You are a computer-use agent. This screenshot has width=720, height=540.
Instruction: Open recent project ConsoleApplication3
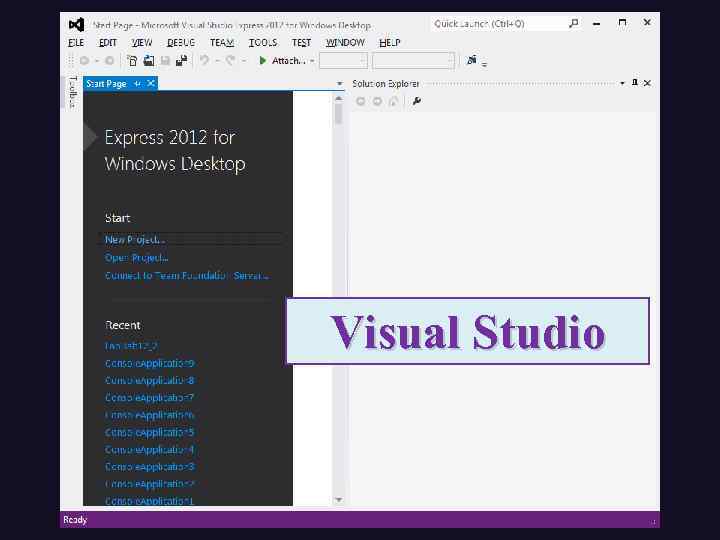(150, 467)
